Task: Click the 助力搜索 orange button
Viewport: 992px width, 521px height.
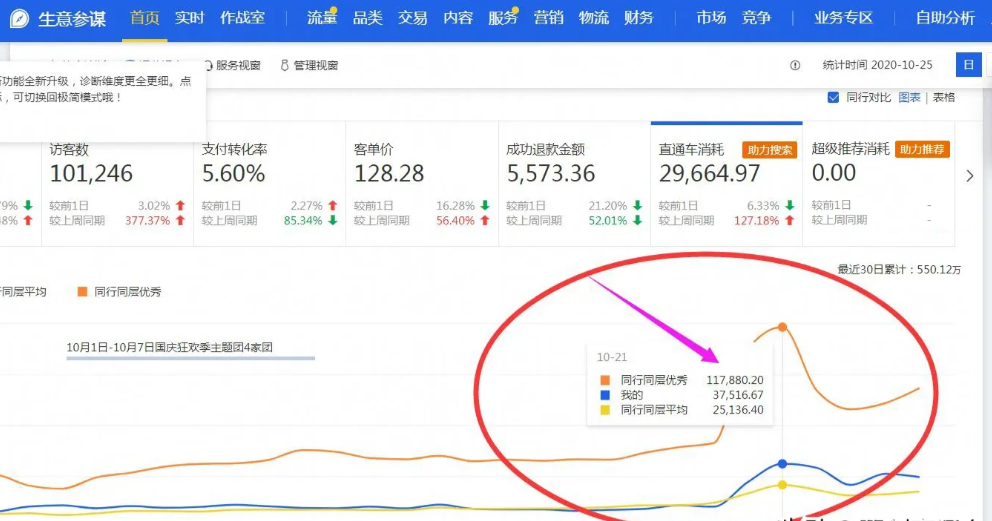Action: pos(769,150)
